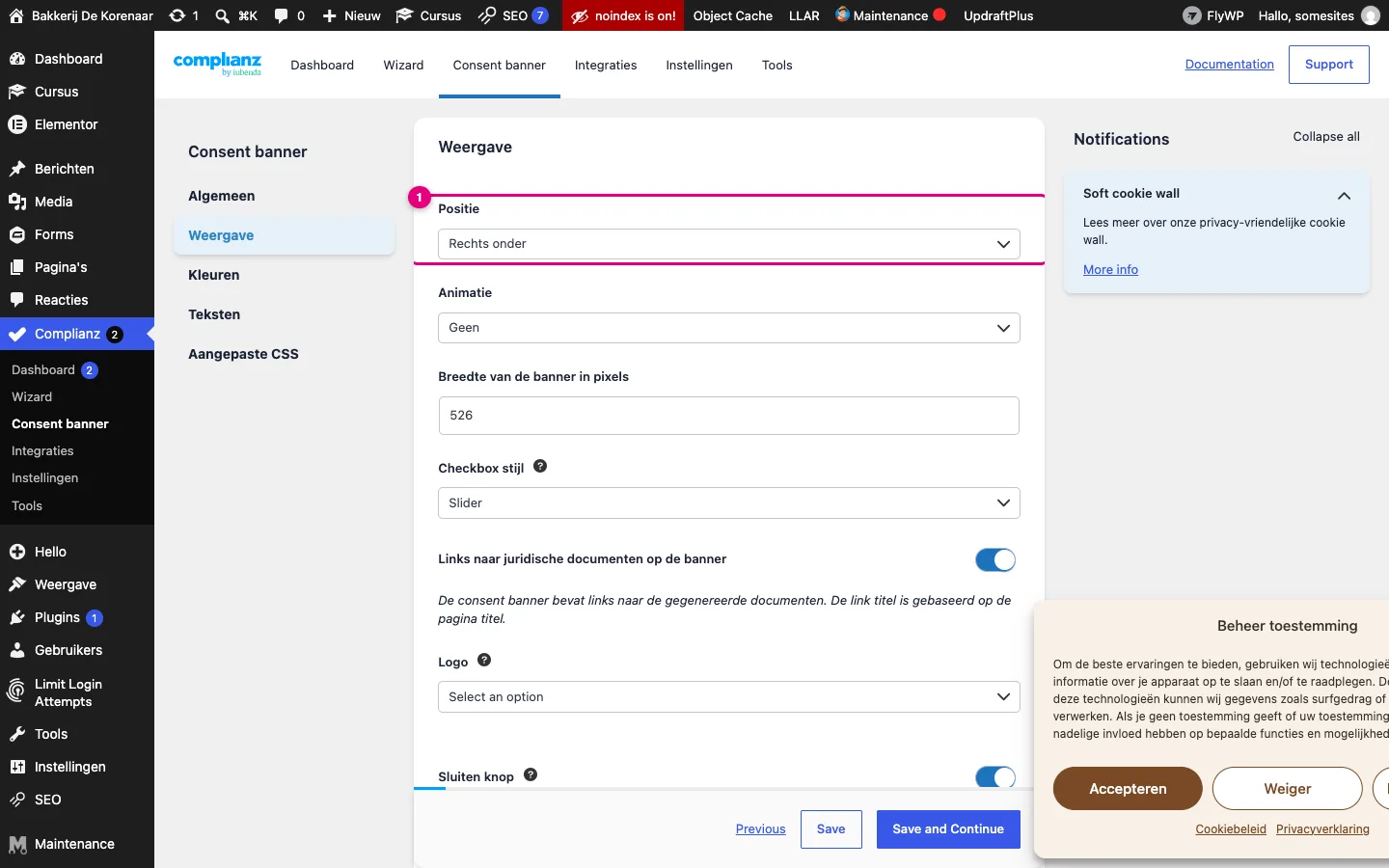Toggle the Sluiten knop switch
Viewport: 1389px width, 868px height.
click(995, 777)
